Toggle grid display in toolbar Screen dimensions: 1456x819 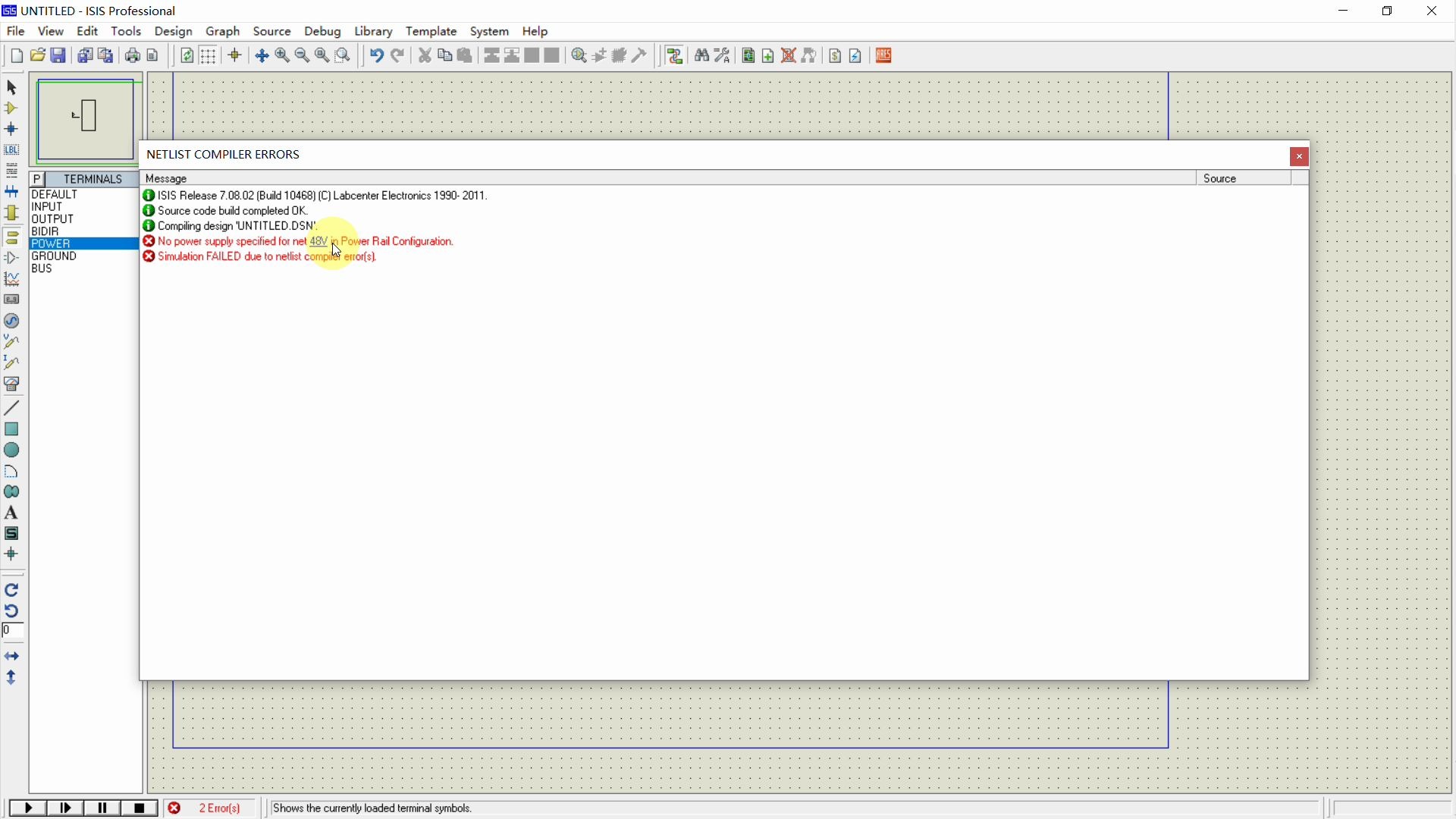209,56
